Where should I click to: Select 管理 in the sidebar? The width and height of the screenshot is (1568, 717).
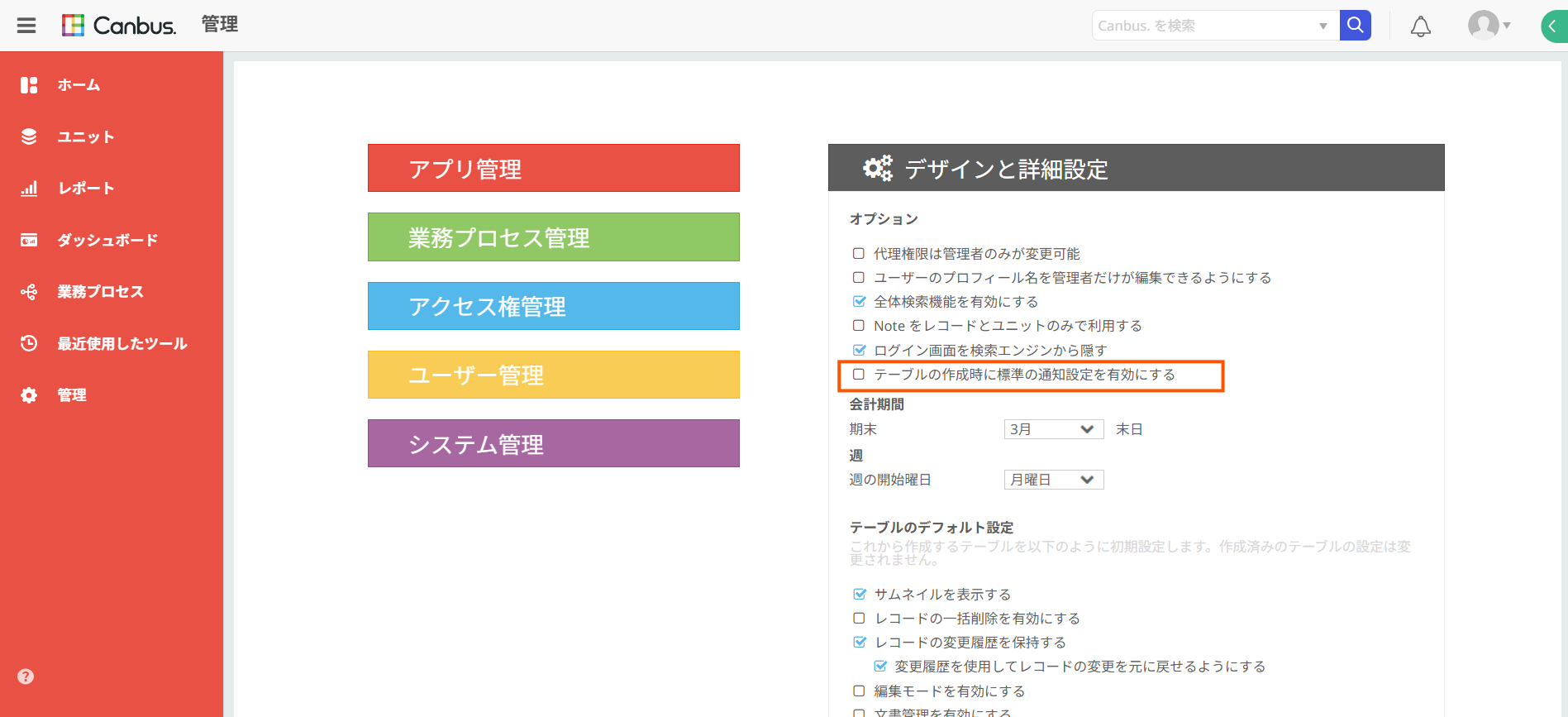pyautogui.click(x=72, y=395)
